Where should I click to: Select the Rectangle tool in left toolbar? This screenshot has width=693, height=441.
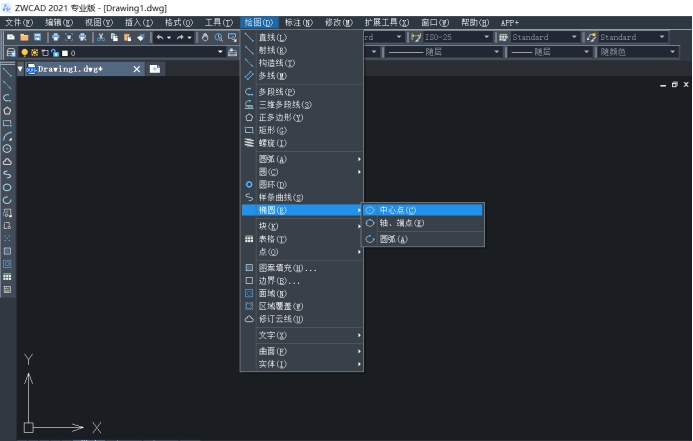(8, 123)
